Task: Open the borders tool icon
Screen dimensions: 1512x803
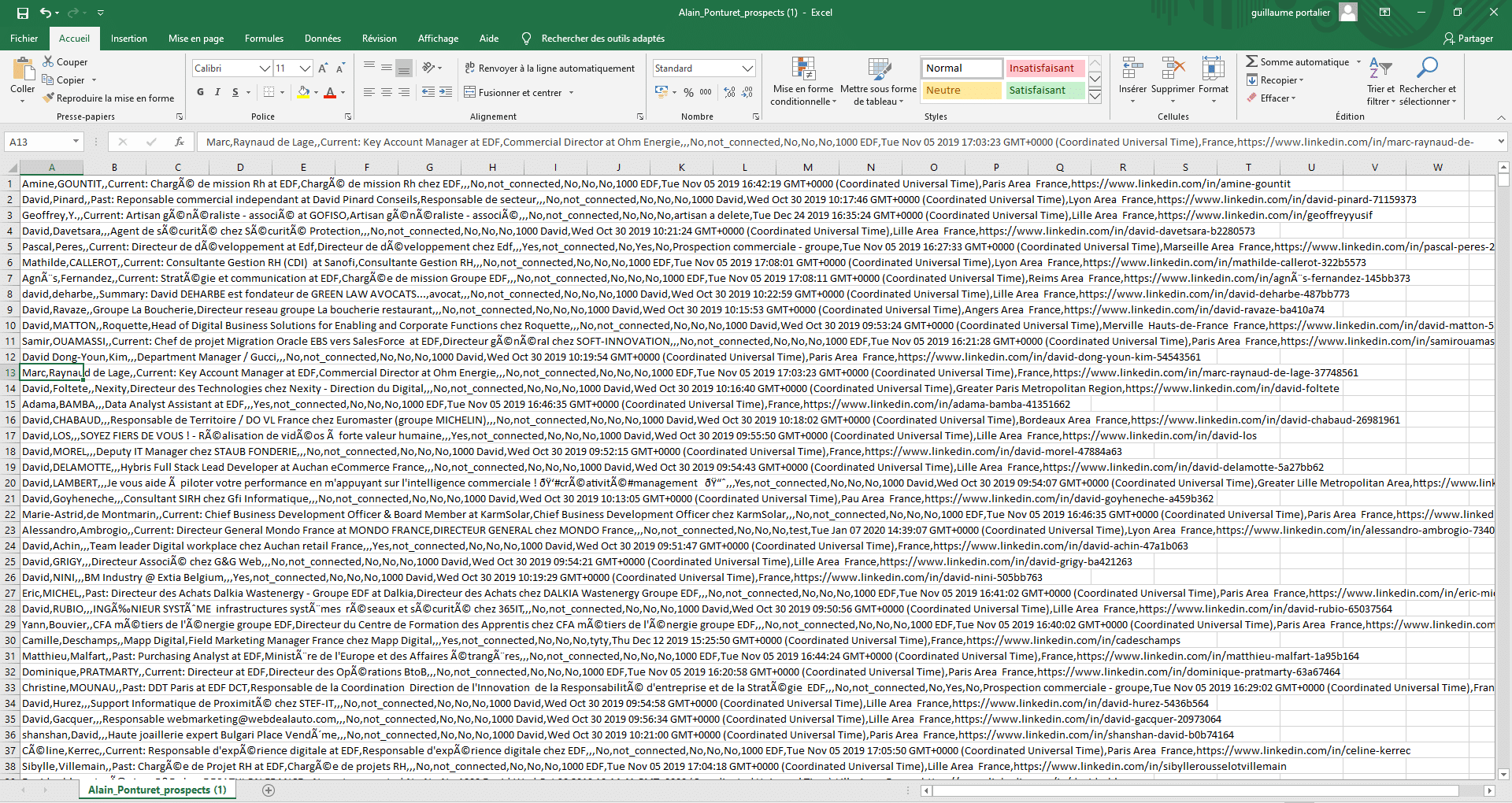Action: (269, 92)
